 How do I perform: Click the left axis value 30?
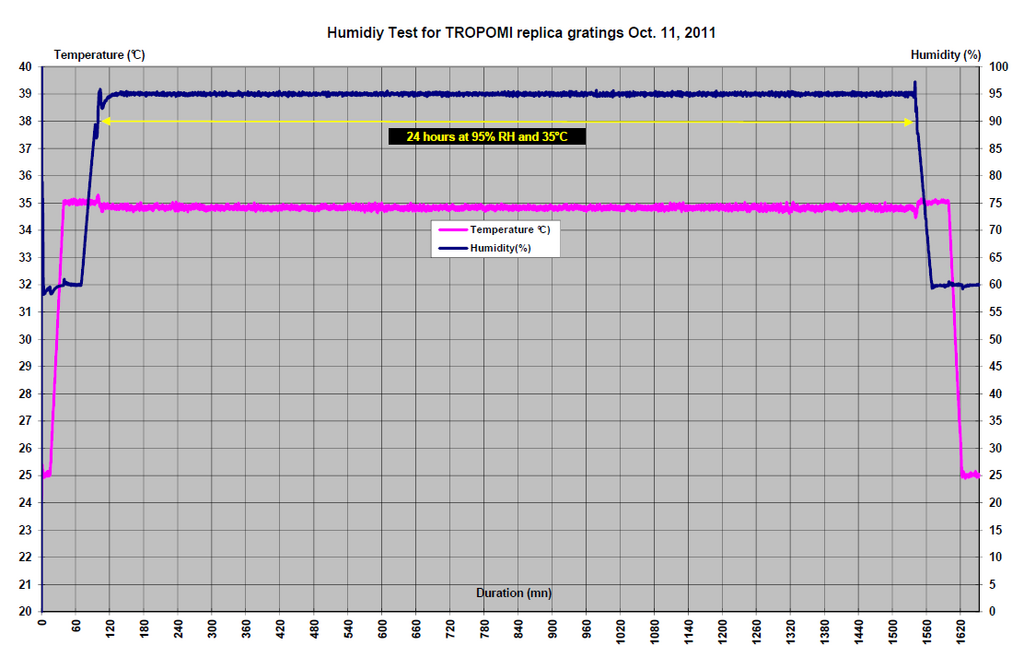[x=25, y=339]
